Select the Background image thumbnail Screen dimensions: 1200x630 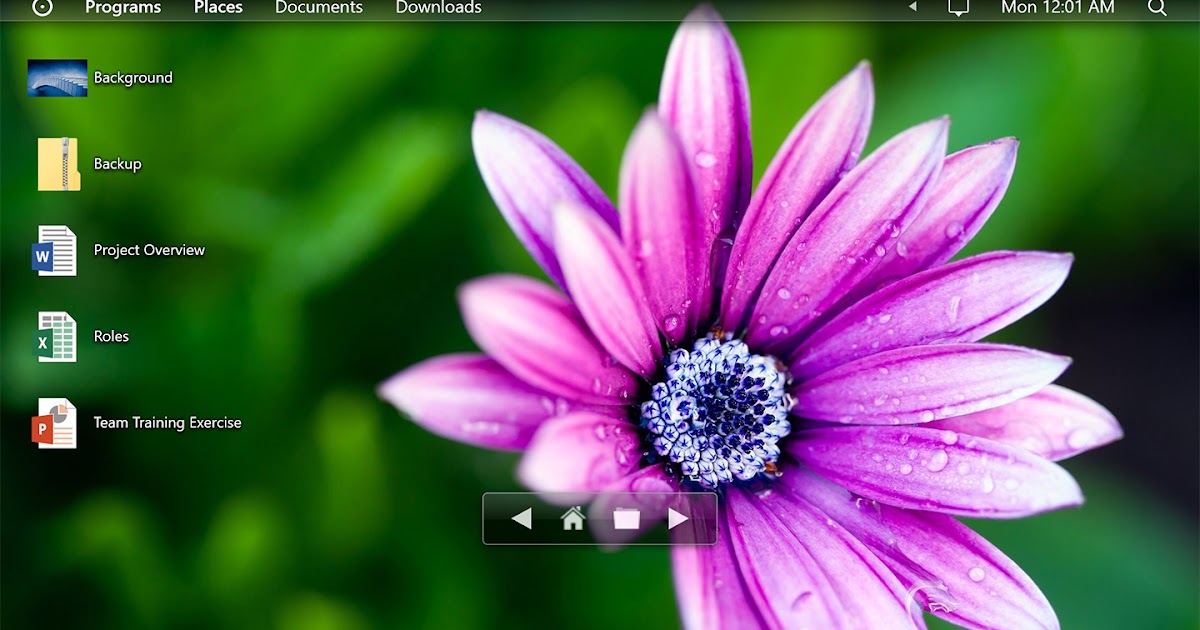(x=57, y=78)
